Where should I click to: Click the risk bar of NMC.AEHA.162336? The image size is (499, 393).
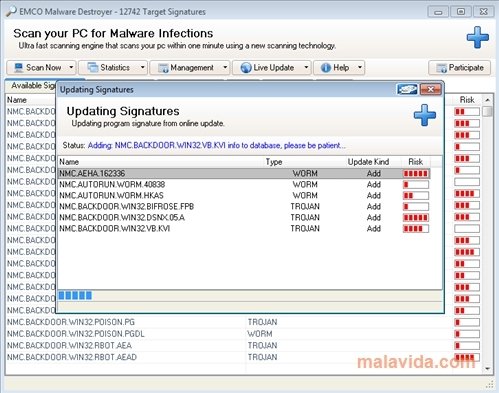coord(416,173)
